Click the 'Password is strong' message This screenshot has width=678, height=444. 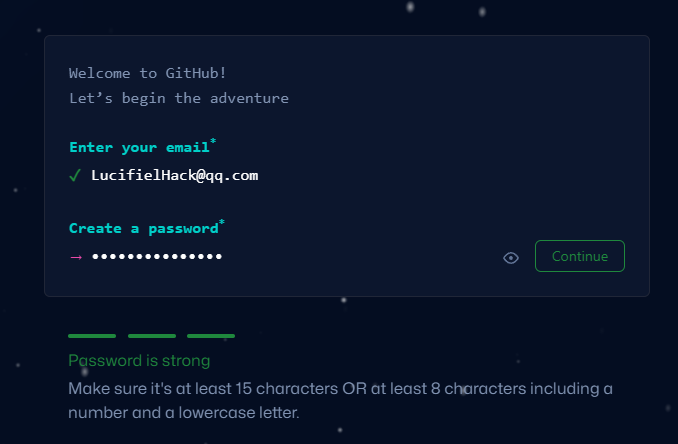tap(139, 361)
